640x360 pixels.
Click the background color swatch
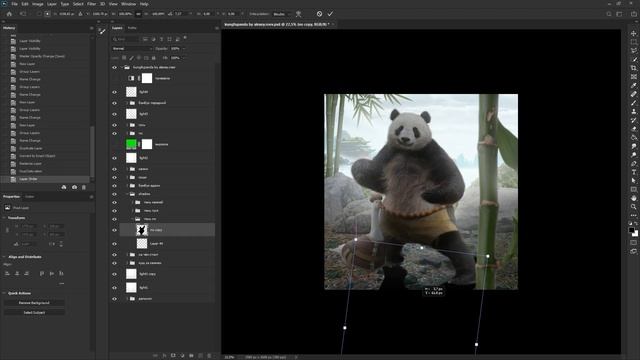[636, 233]
